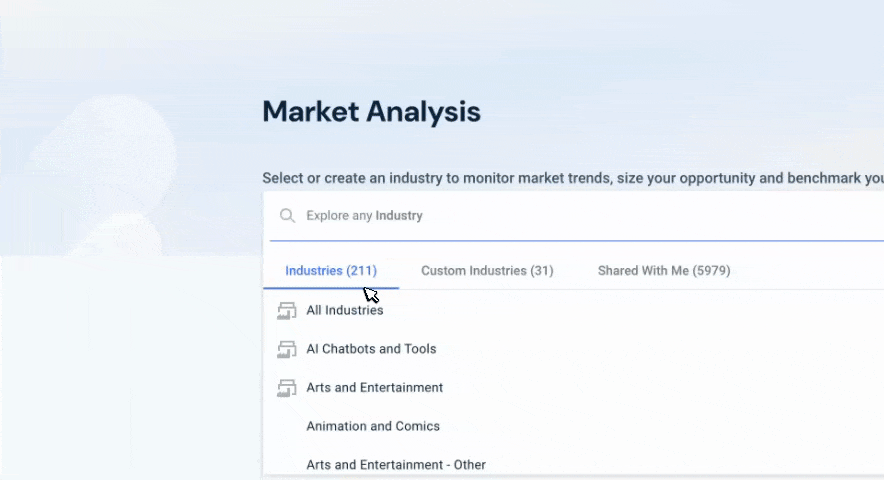
Task: Pick the Animation and Comics sub-industry
Action: (x=373, y=426)
